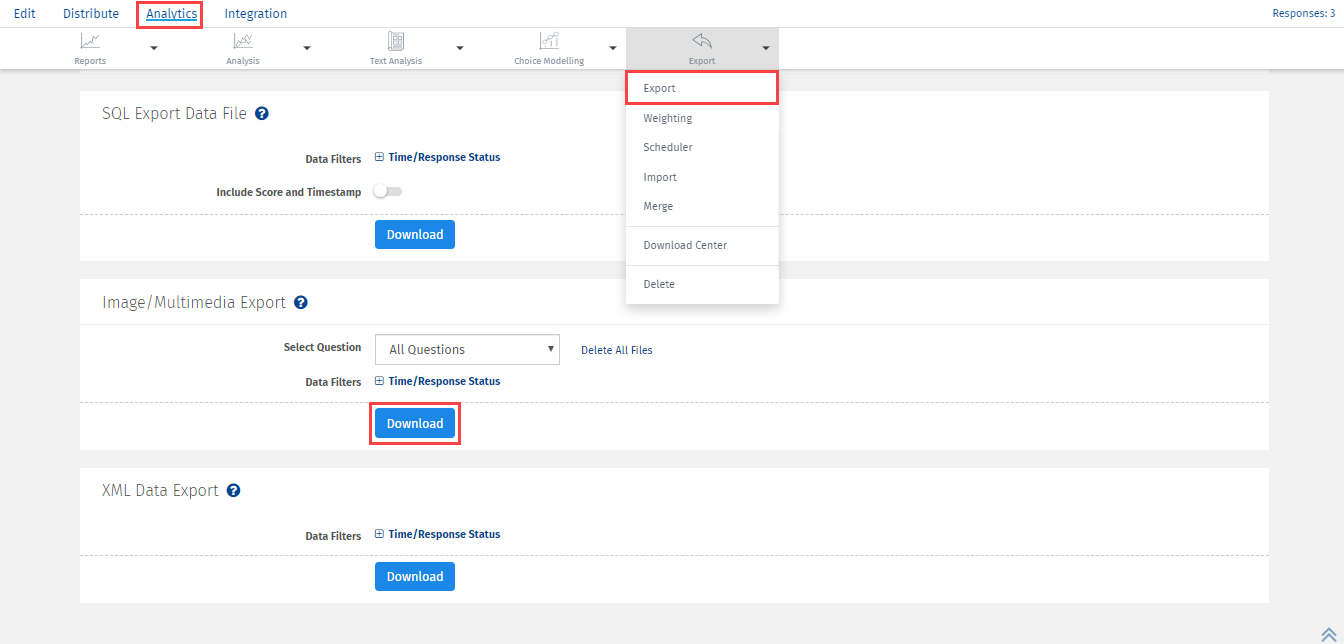
Task: Click the Analysis chart icon
Action: point(242,42)
